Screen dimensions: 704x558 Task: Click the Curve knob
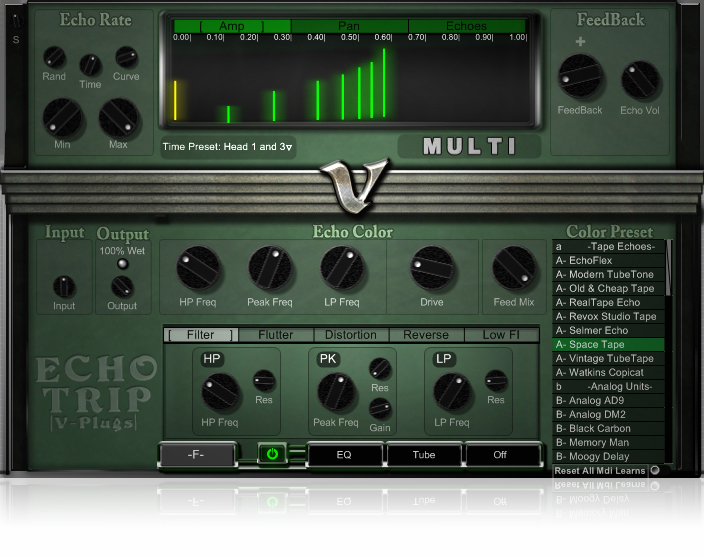click(x=126, y=57)
